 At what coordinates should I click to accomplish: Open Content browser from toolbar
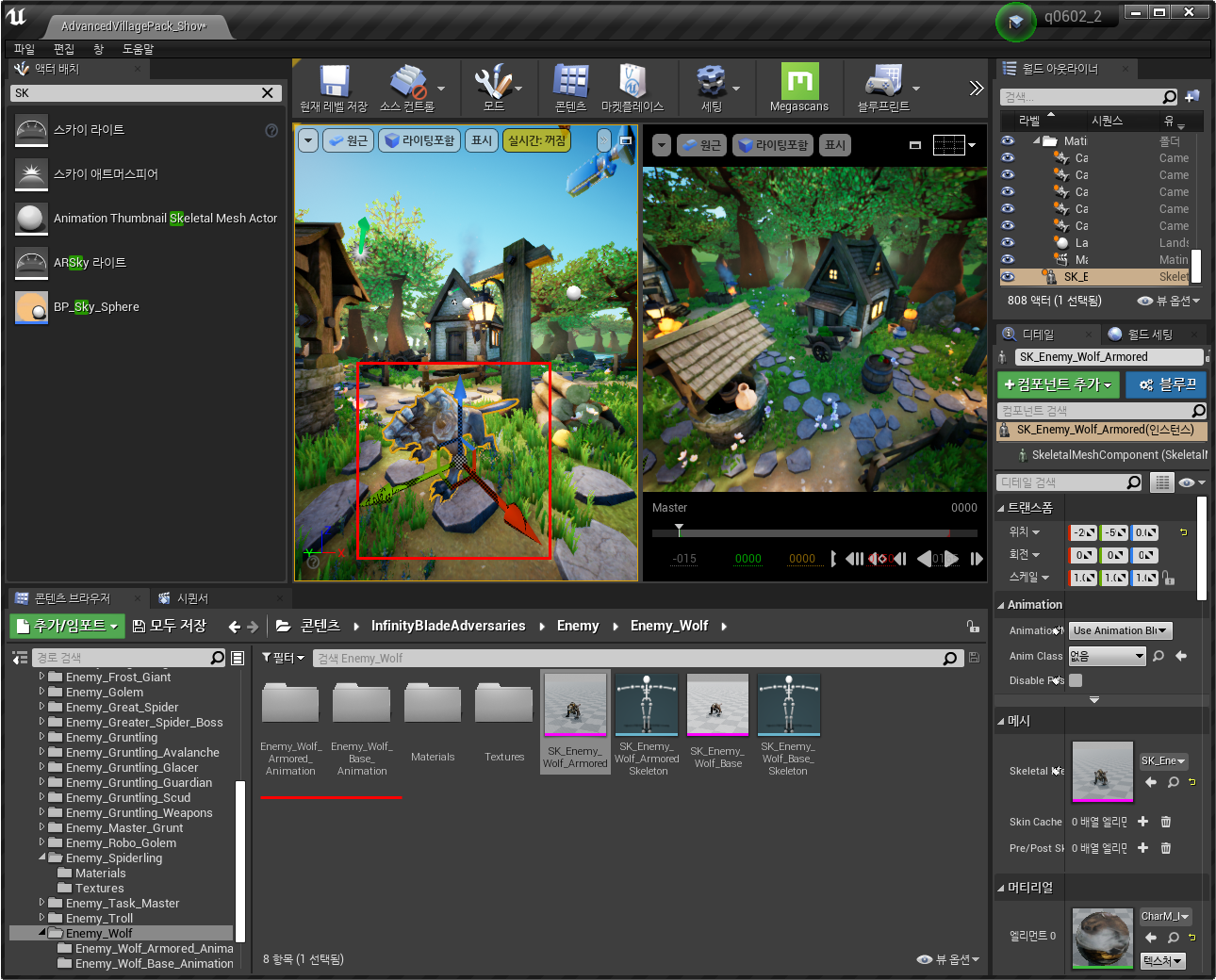click(x=570, y=89)
